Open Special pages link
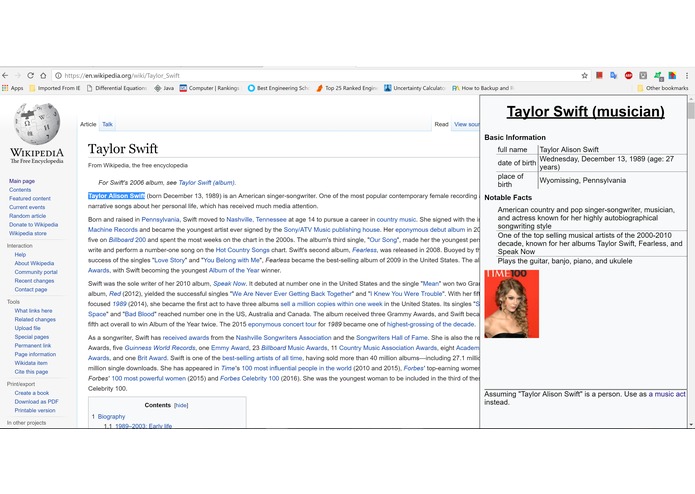Viewport: 695px width, 494px height. coord(31,337)
